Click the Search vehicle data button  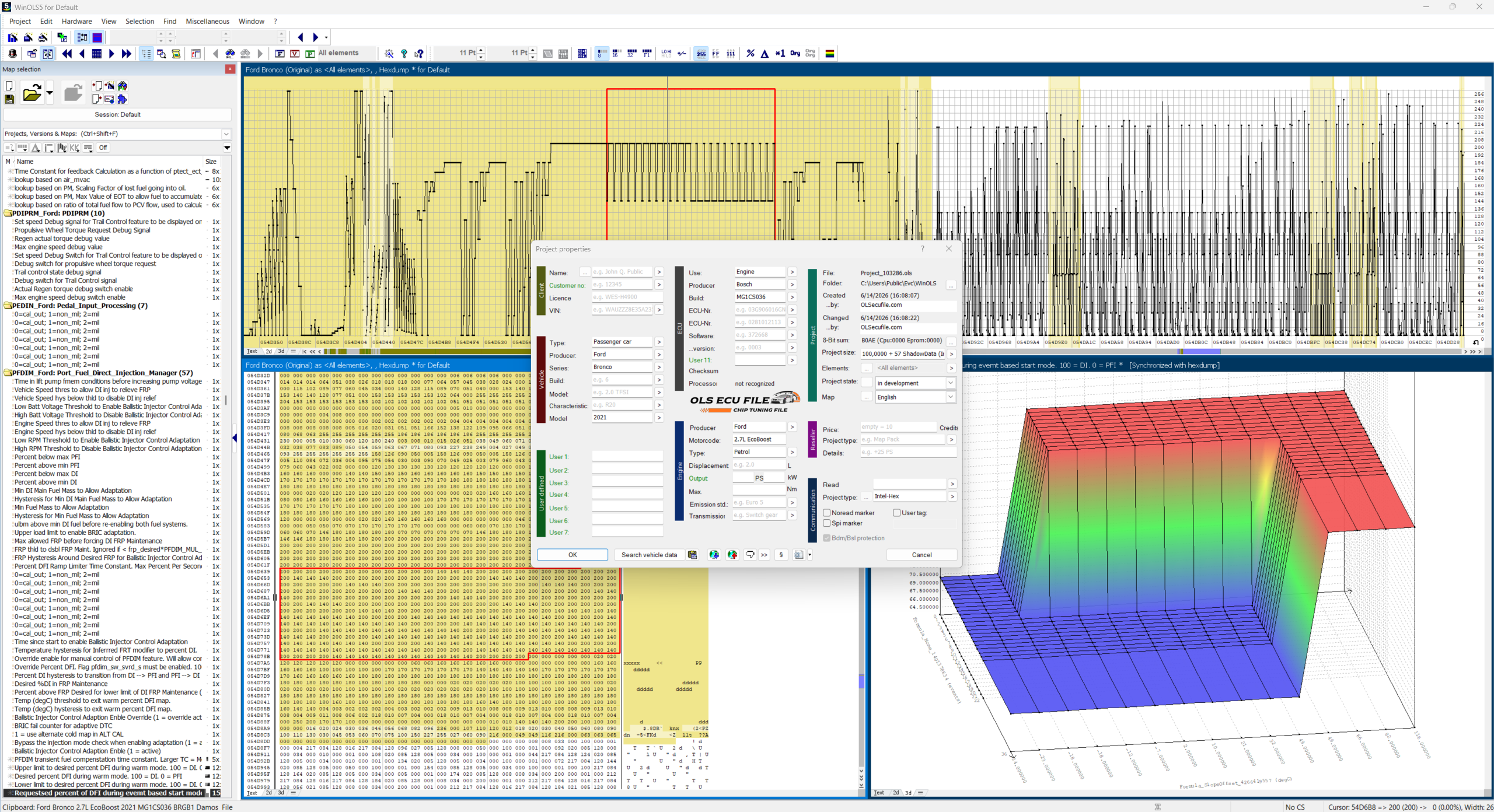click(649, 555)
